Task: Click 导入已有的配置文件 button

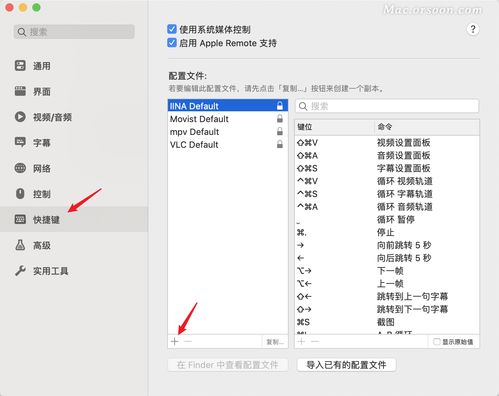Action: coord(346,365)
